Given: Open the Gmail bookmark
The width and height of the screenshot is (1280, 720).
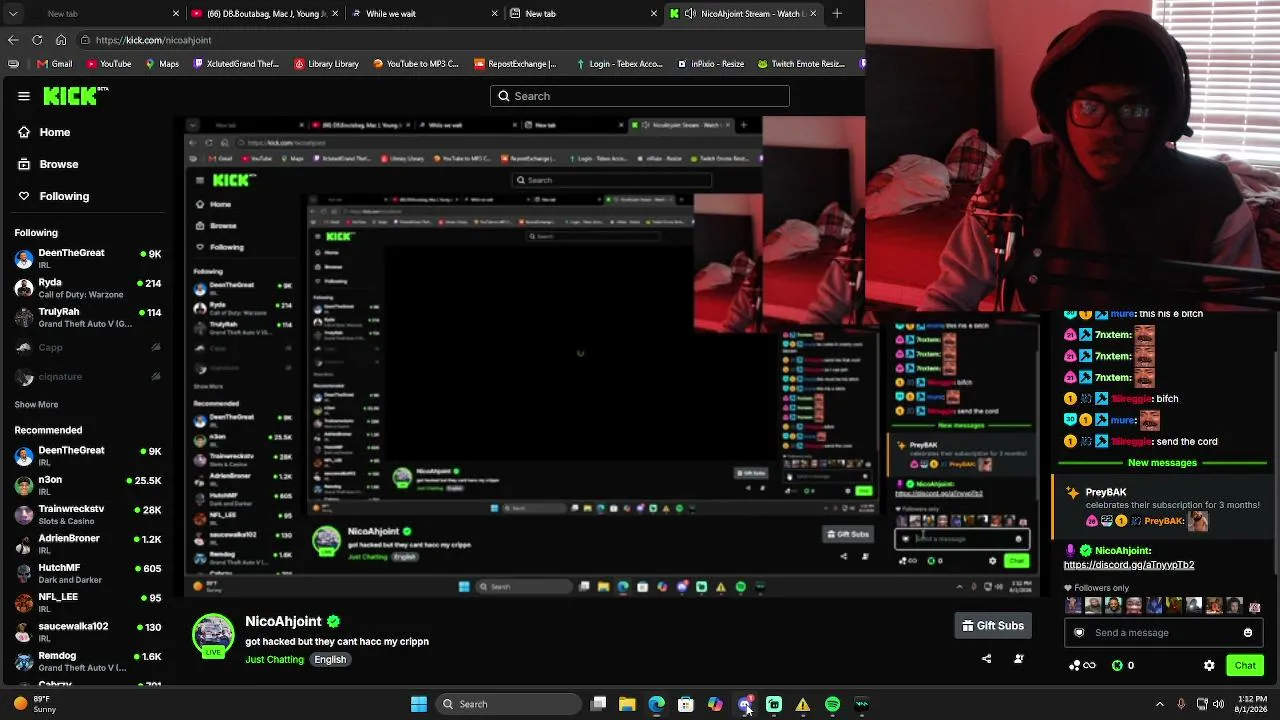Looking at the screenshot, I should point(55,64).
